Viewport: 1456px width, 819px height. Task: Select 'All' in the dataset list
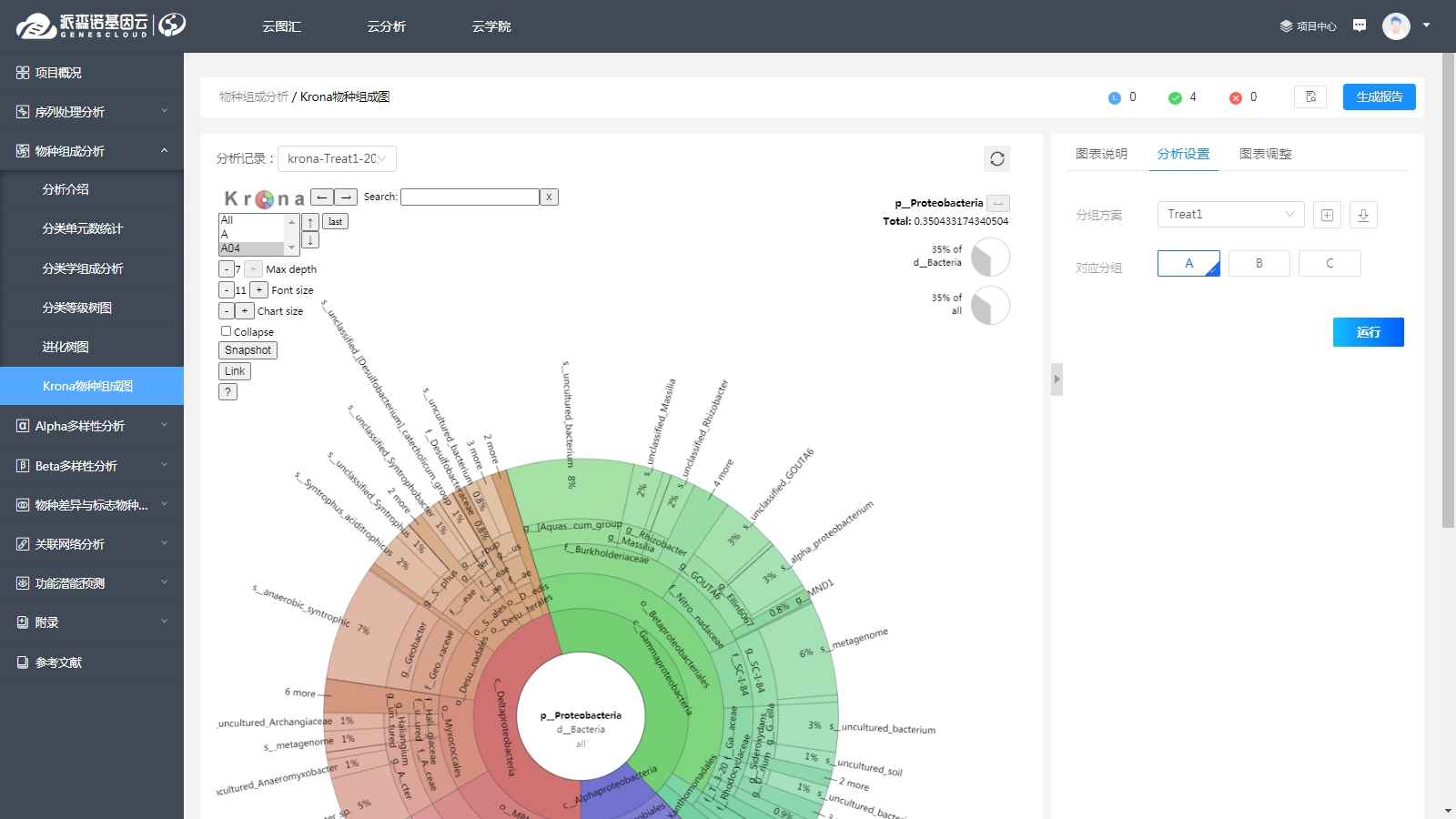tap(252, 220)
